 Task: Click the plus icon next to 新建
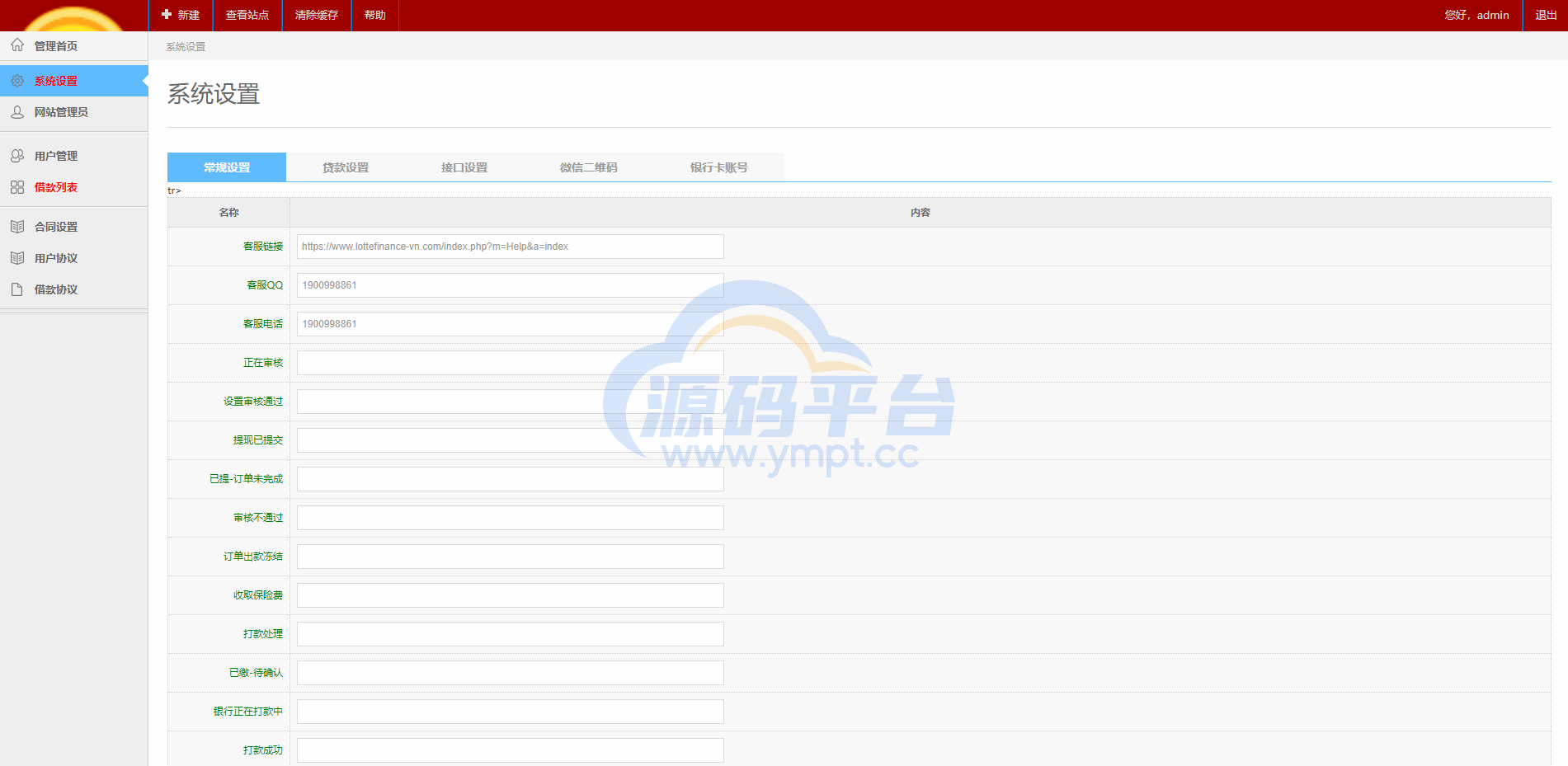167,15
